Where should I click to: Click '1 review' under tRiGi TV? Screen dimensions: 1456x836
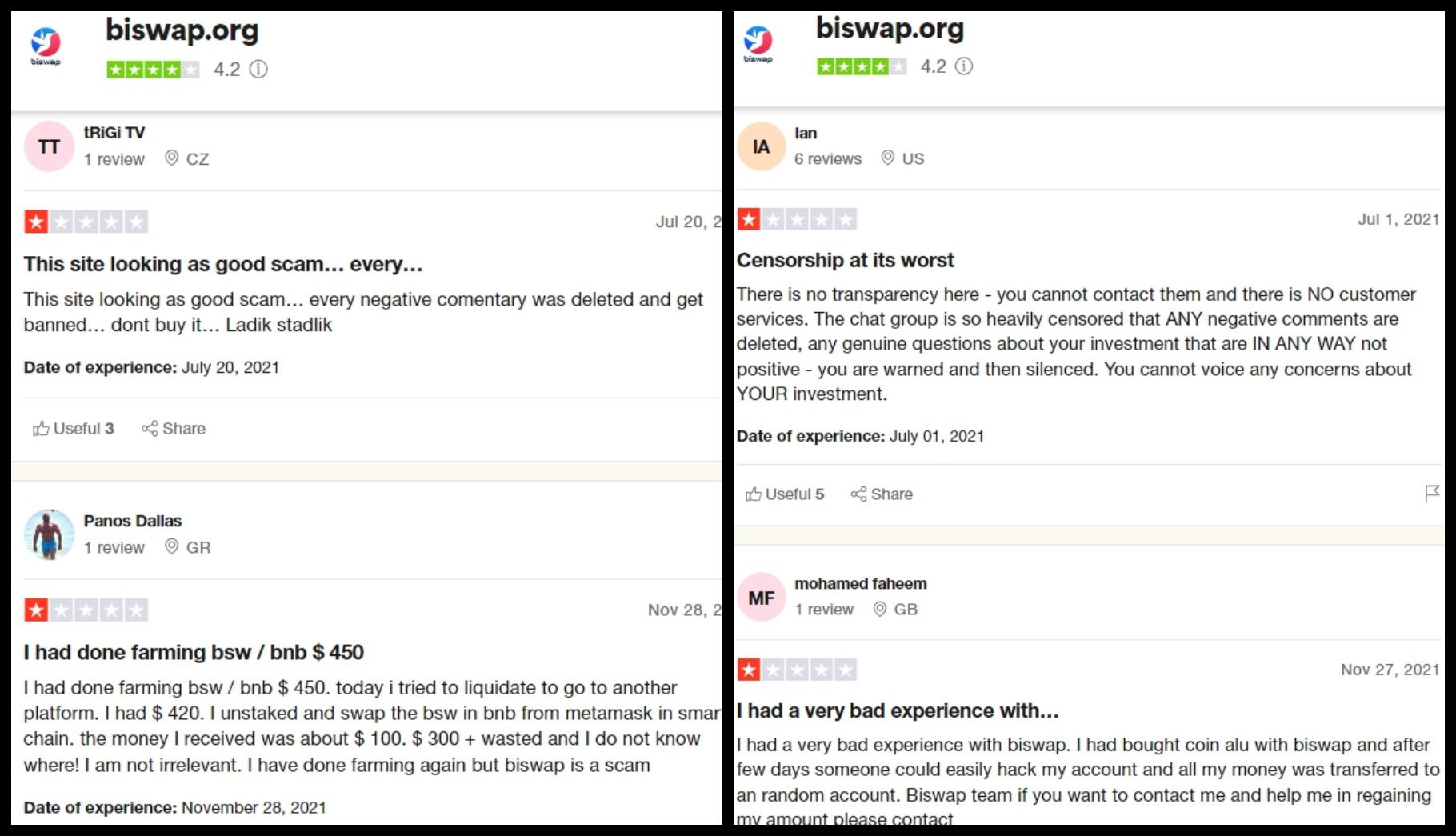point(114,159)
